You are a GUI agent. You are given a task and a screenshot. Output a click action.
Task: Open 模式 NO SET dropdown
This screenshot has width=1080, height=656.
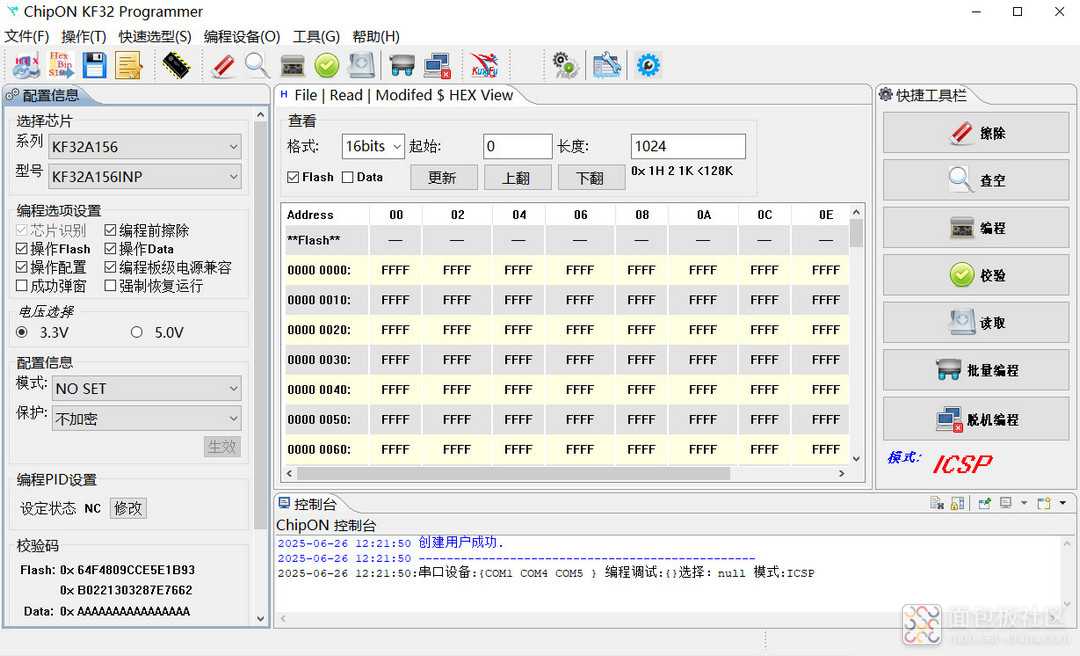coord(147,389)
